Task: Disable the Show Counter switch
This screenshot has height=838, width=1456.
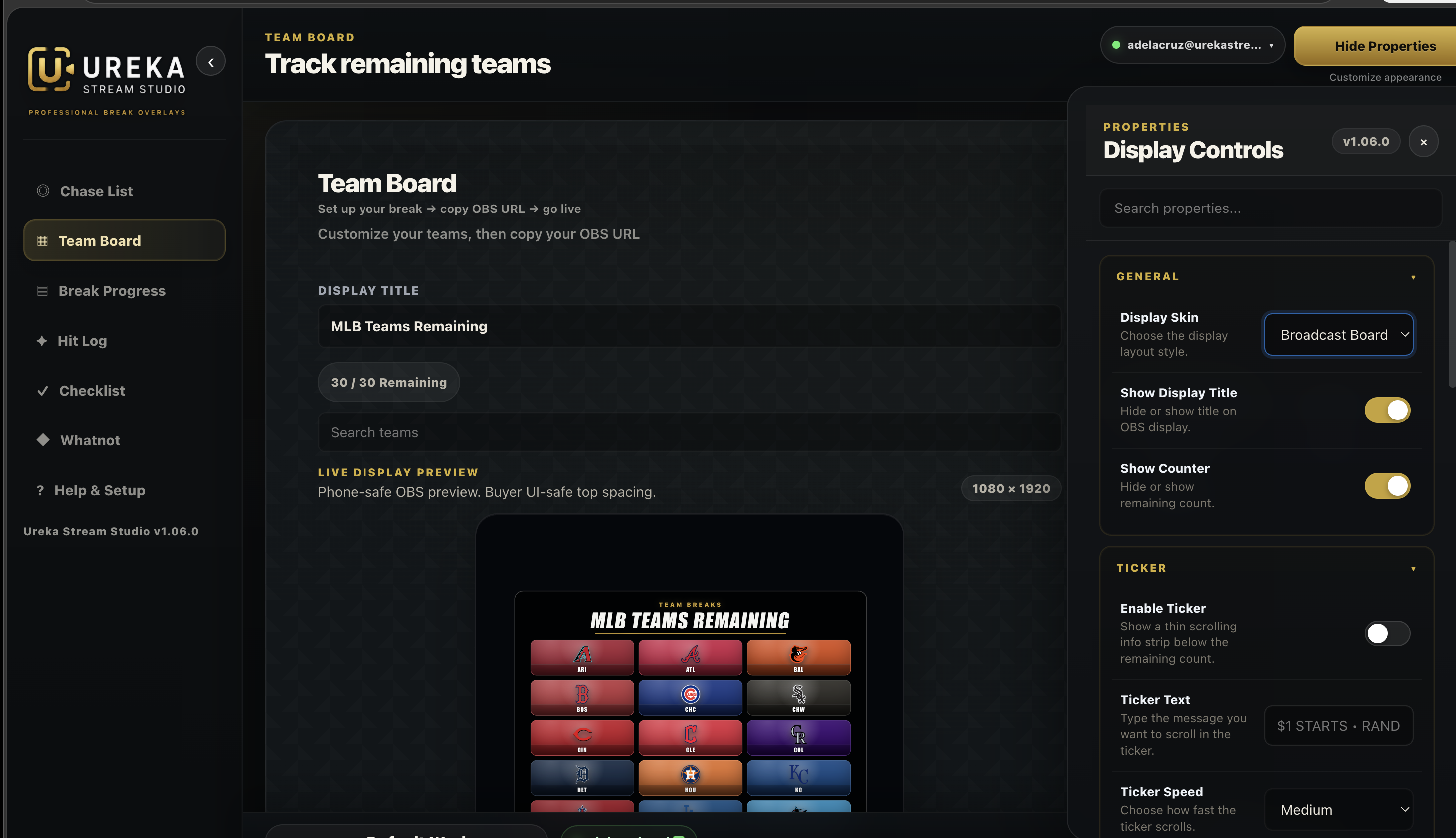Action: tap(1387, 486)
